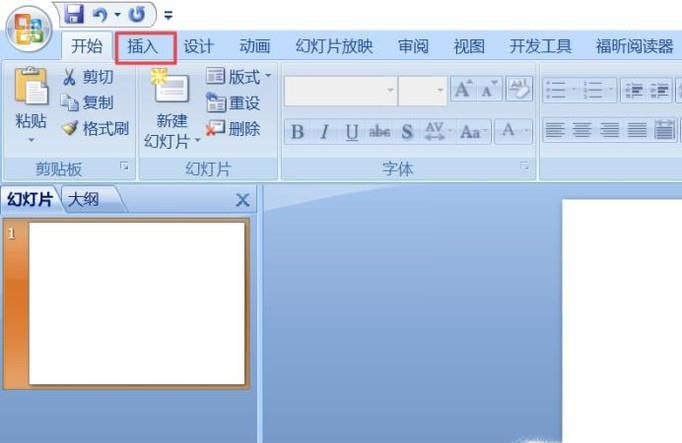The image size is (682, 443).
Task: Open the 开发工具 ribbon tab
Action: point(540,47)
